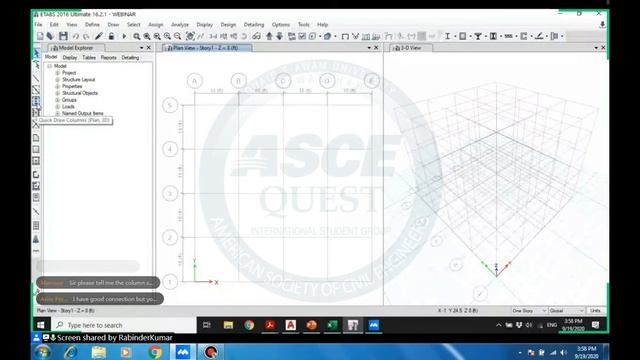Click the Units button in status bar
Viewport: 640px width, 360px height.
click(596, 311)
